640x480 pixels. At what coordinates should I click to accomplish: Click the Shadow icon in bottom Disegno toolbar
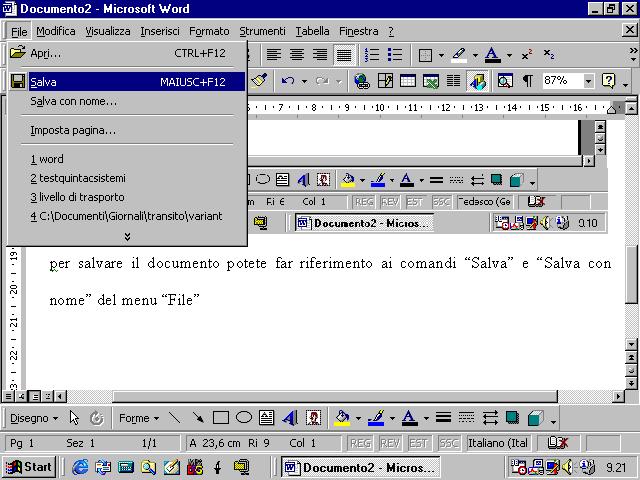tap(512, 418)
